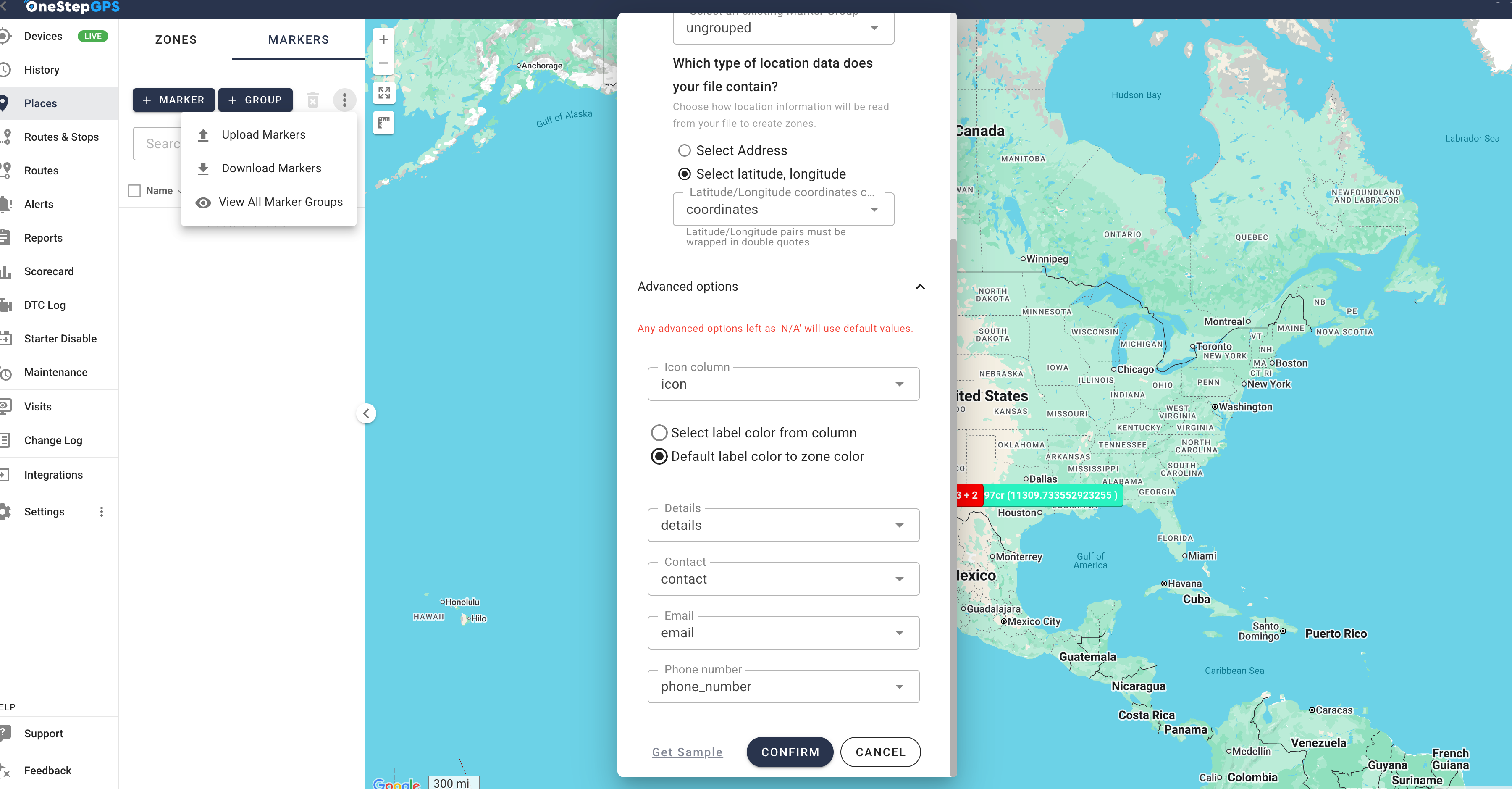This screenshot has height=789, width=1512.
Task: Open the Phone number column dropdown
Action: tap(782, 686)
